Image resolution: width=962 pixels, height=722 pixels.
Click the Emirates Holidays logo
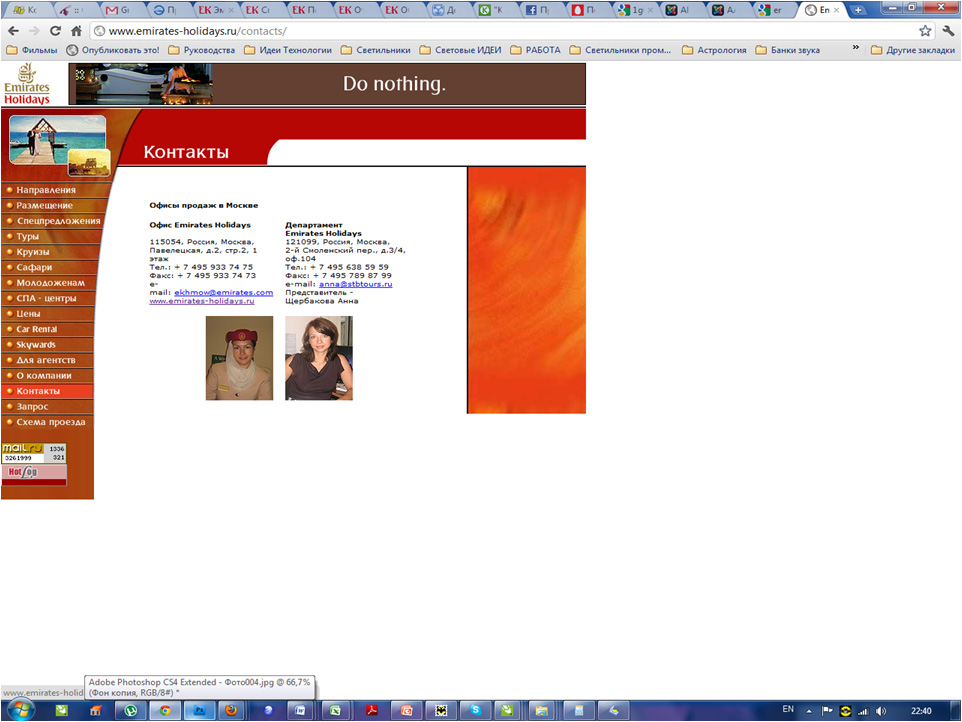tap(27, 84)
